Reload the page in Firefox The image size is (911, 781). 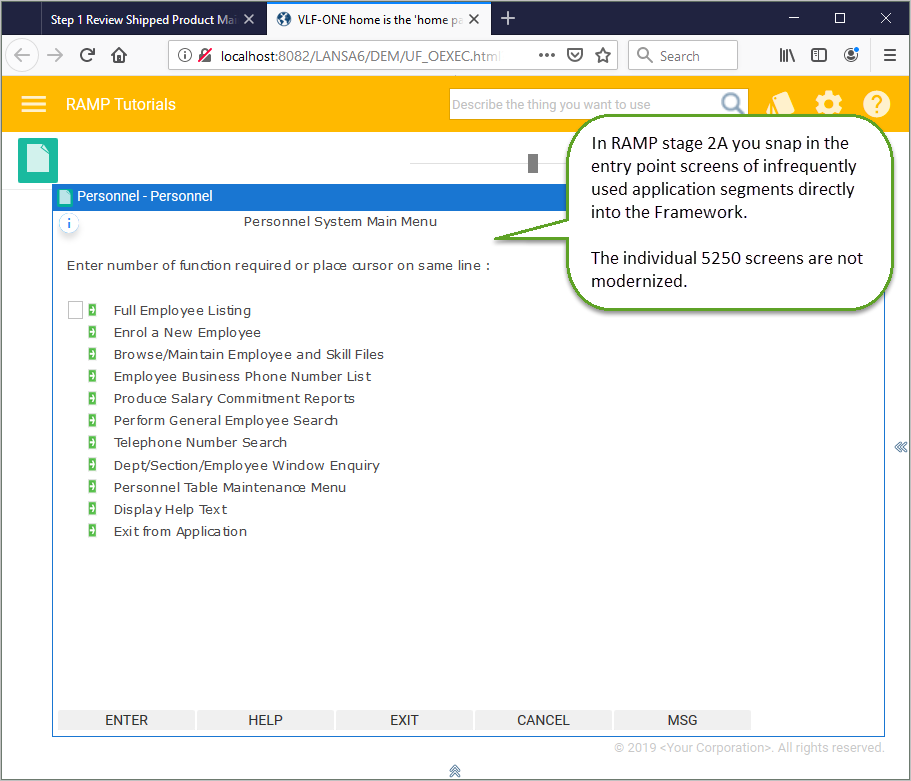[87, 55]
